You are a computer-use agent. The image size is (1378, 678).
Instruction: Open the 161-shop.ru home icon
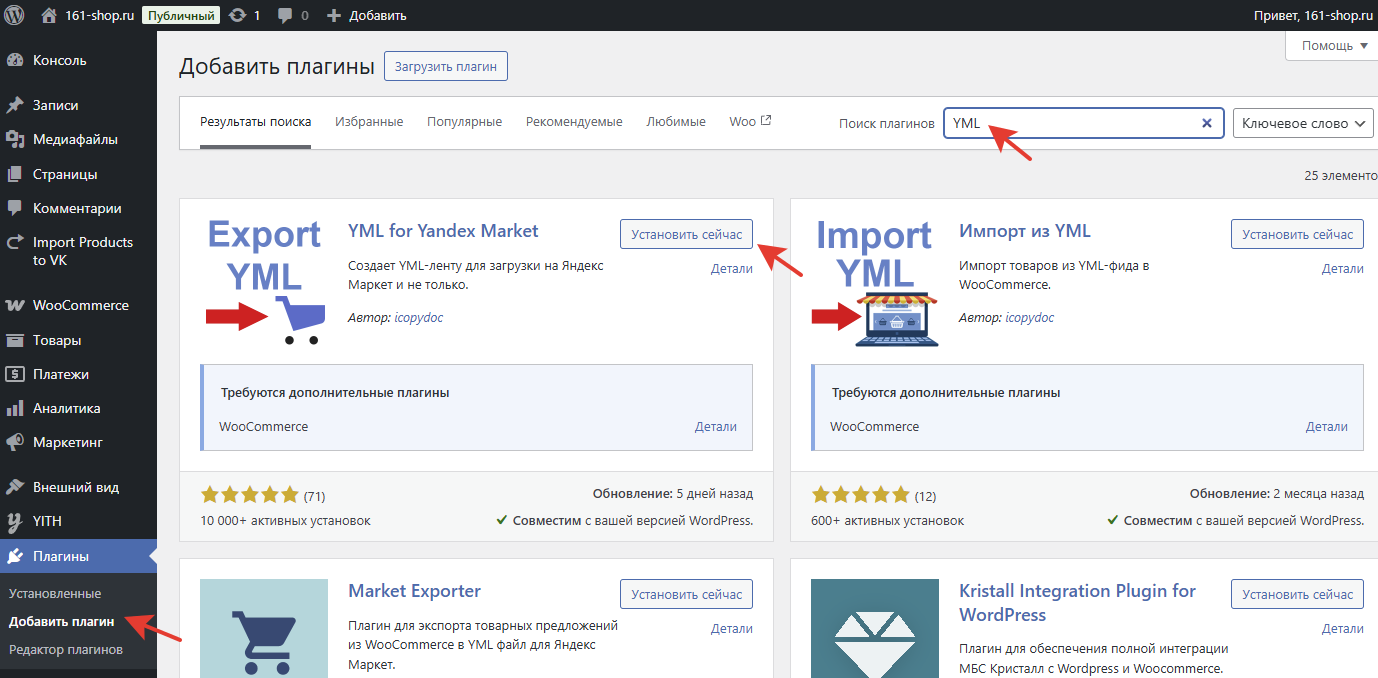point(49,15)
